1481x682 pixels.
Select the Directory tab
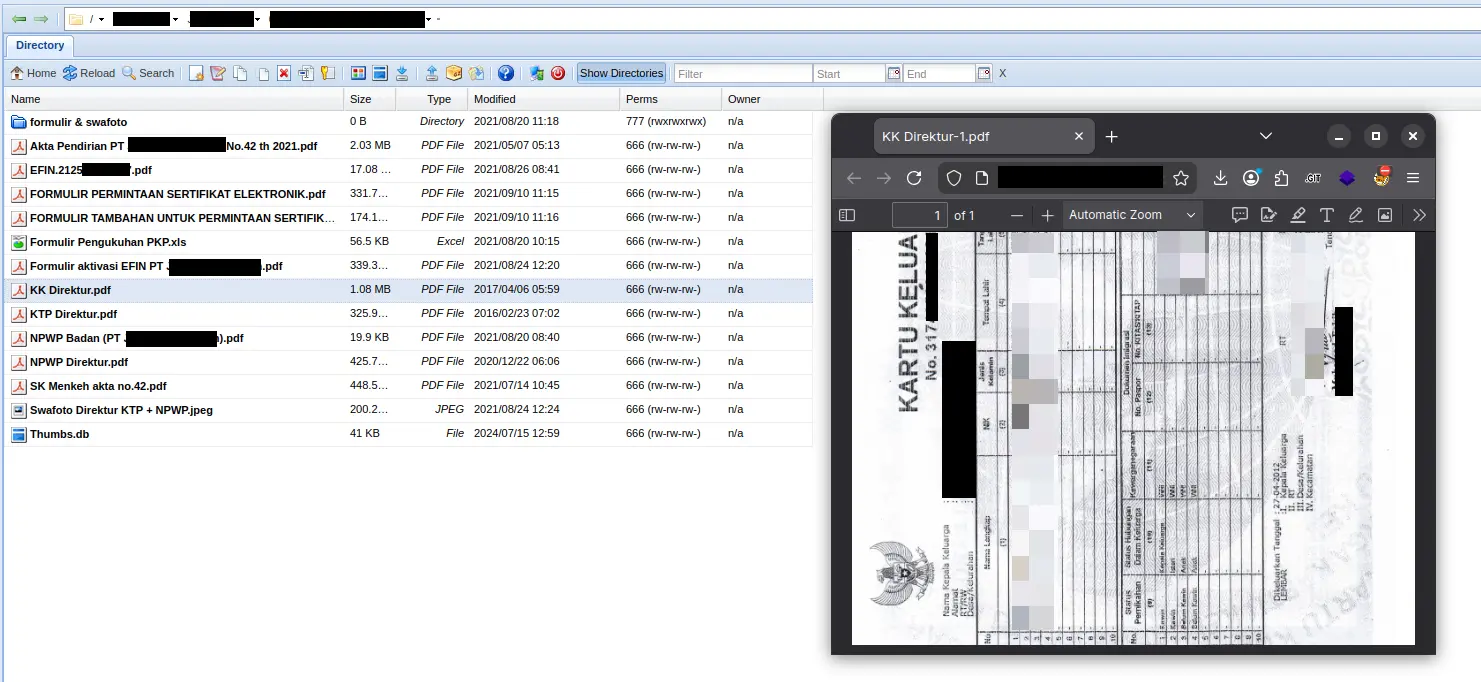click(40, 45)
